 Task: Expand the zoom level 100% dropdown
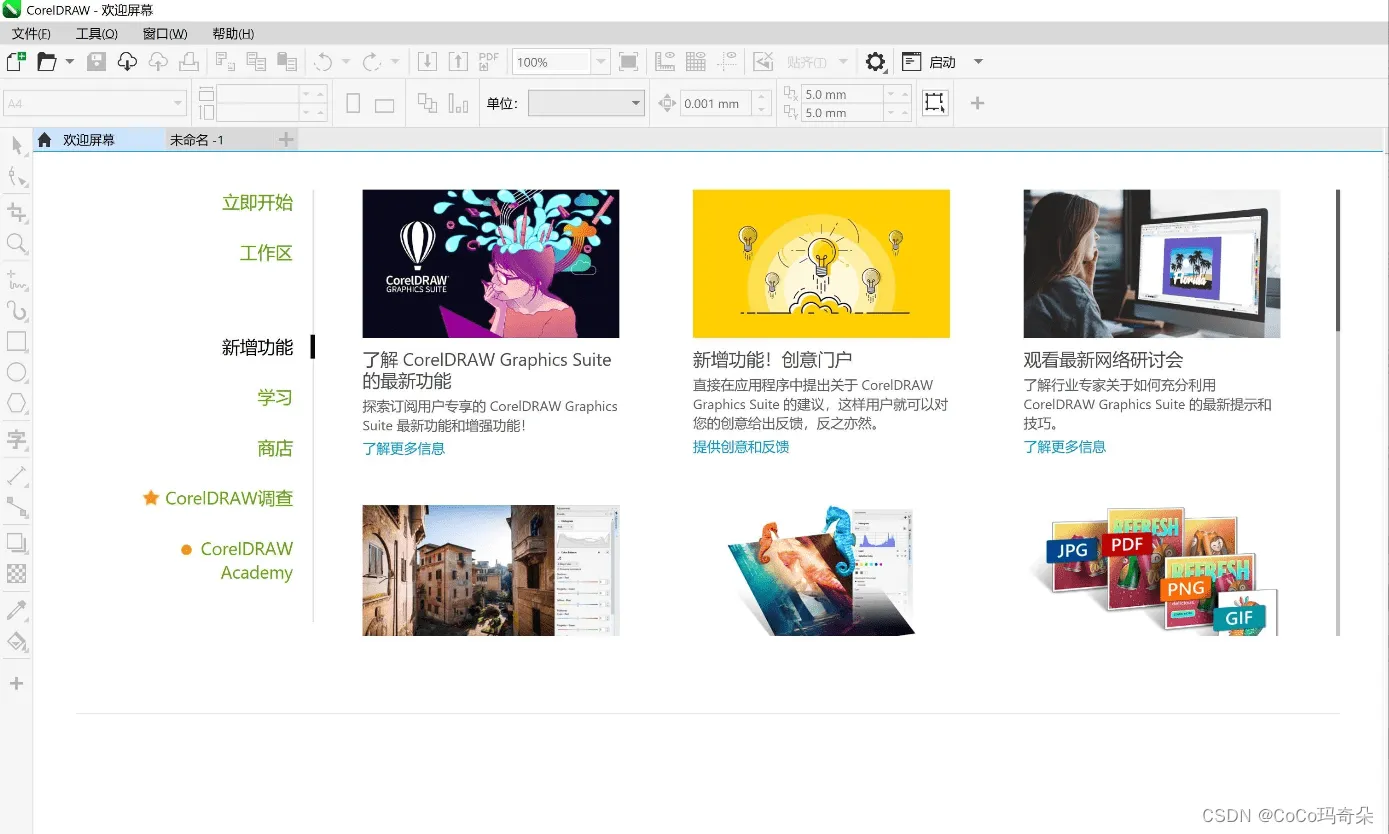[600, 62]
